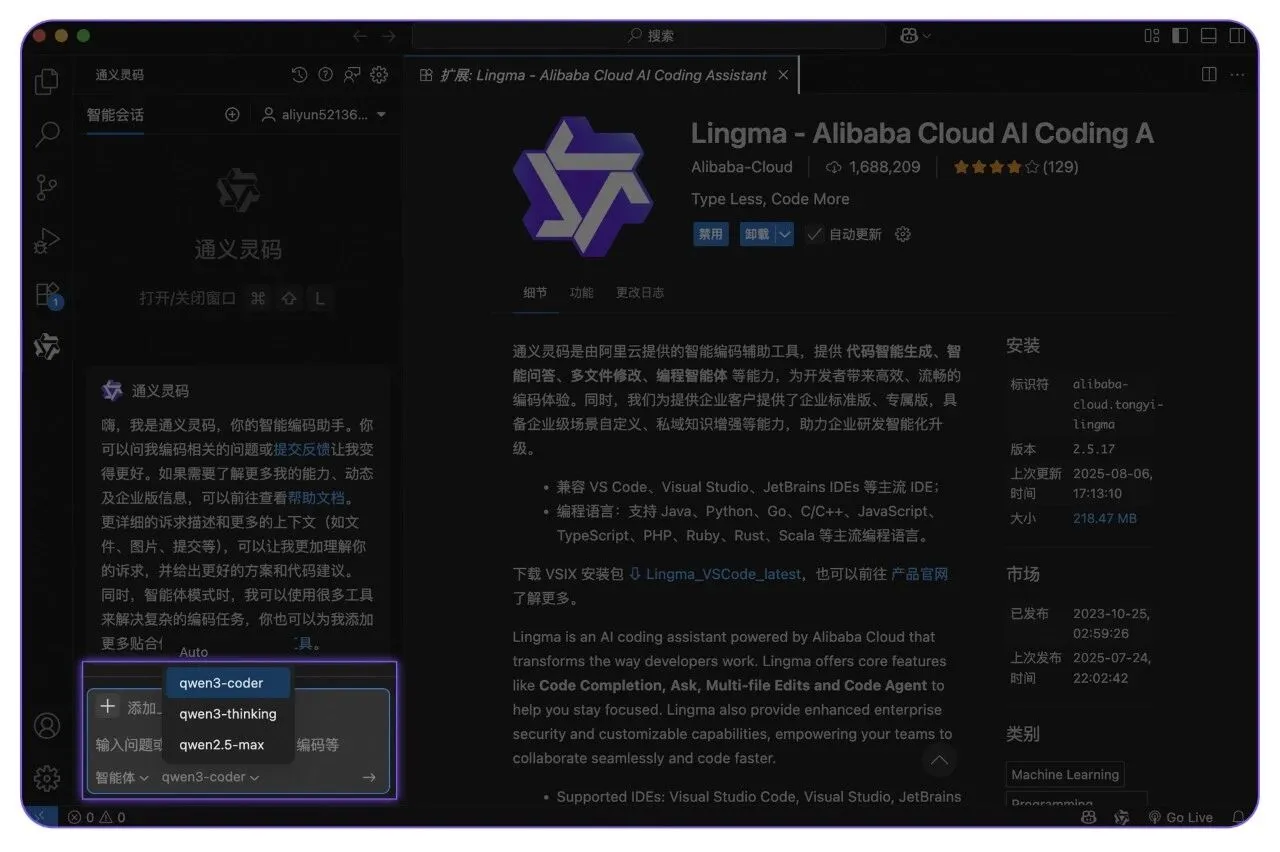Screen dimensions: 1280x852
Task: Open the 218.47 MB size link
Action: [1105, 518]
